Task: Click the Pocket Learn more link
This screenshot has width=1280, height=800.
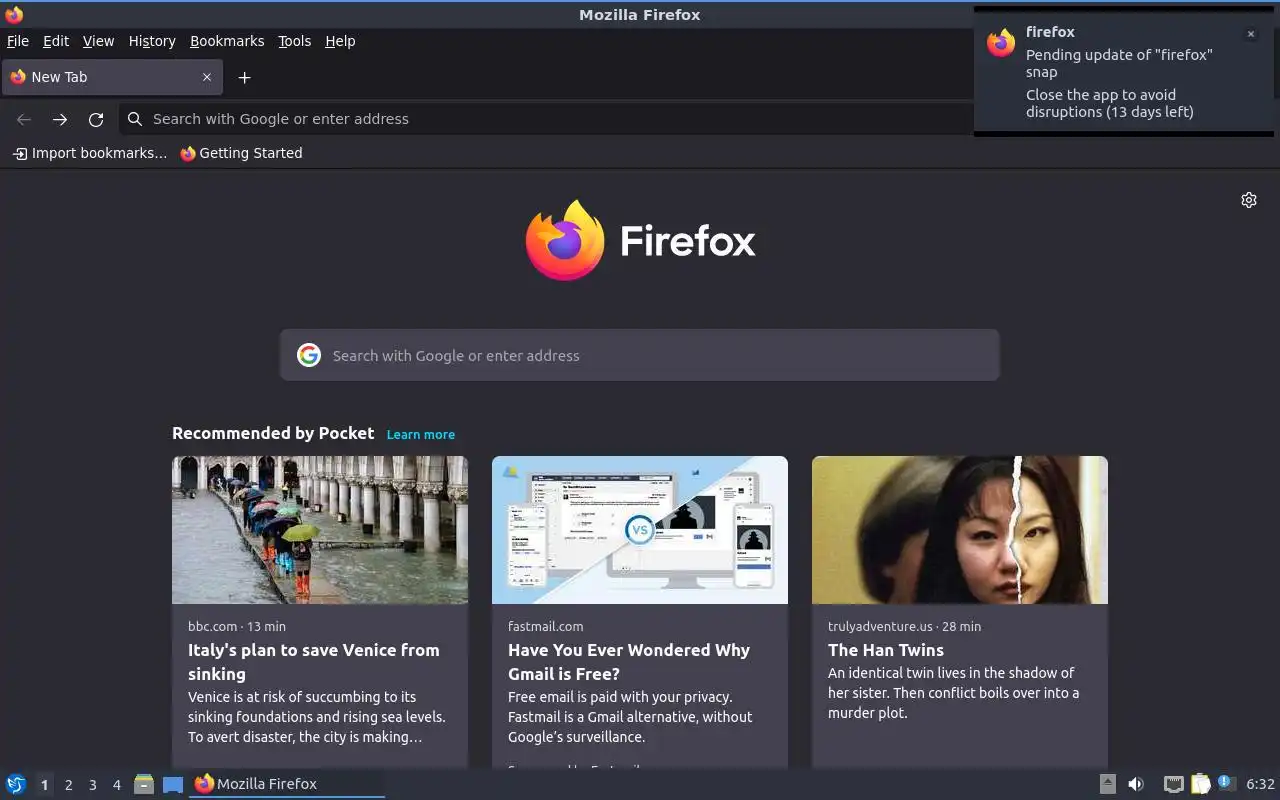Action: [421, 434]
